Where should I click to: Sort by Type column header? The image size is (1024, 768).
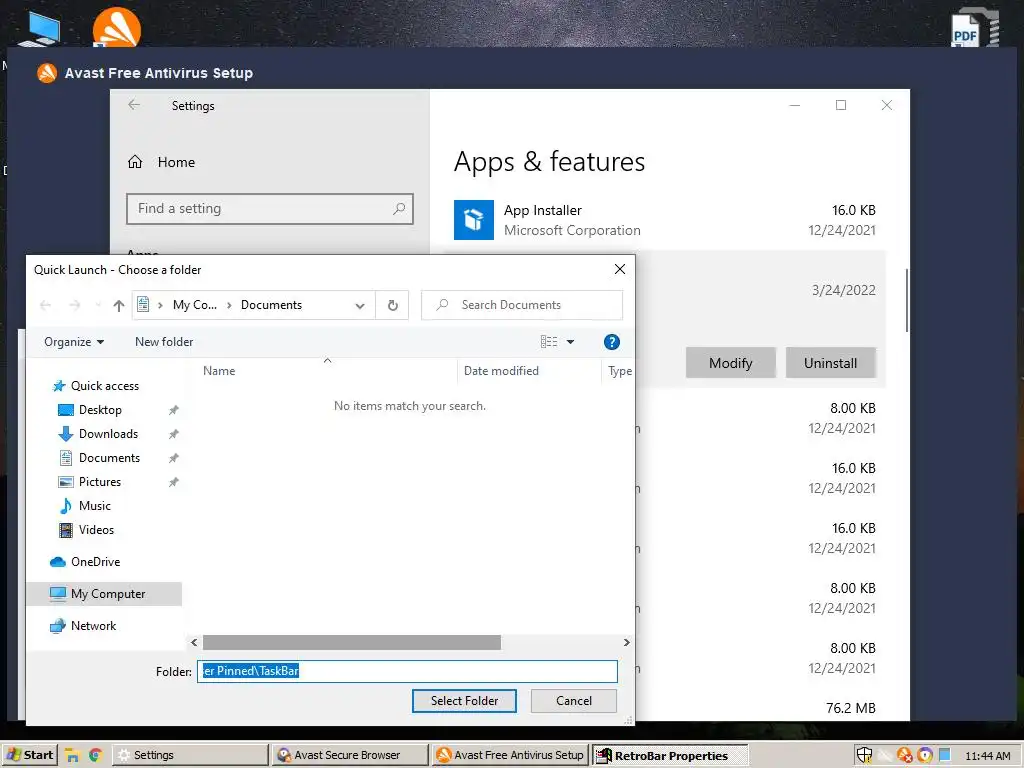[x=619, y=371]
